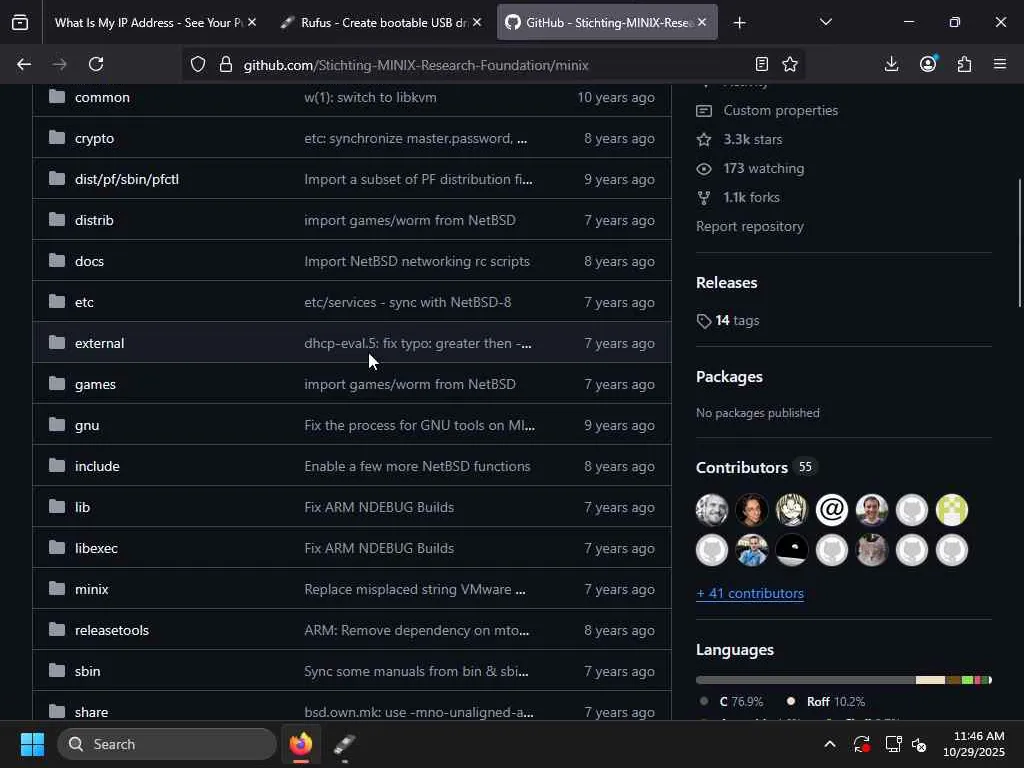Open the Releases section heading
The height and width of the screenshot is (768, 1024).
726,283
